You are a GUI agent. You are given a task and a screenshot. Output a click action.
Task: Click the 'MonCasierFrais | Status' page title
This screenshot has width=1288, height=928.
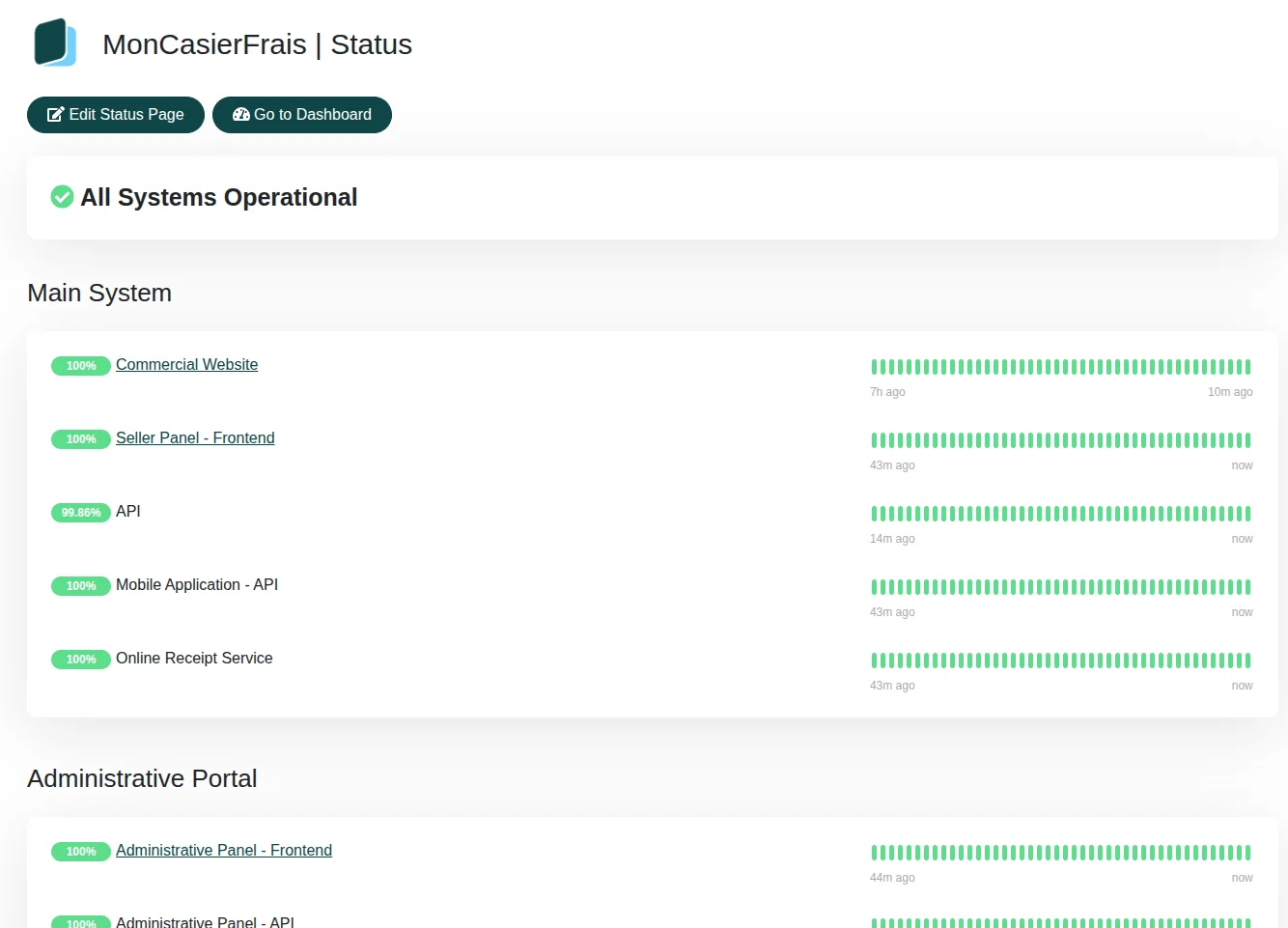pyautogui.click(x=257, y=44)
